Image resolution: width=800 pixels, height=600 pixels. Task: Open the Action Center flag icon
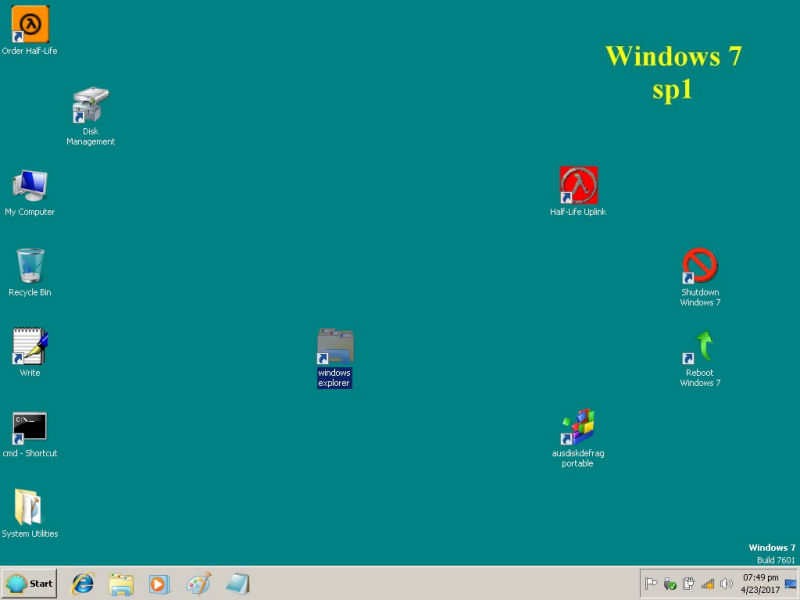point(651,583)
